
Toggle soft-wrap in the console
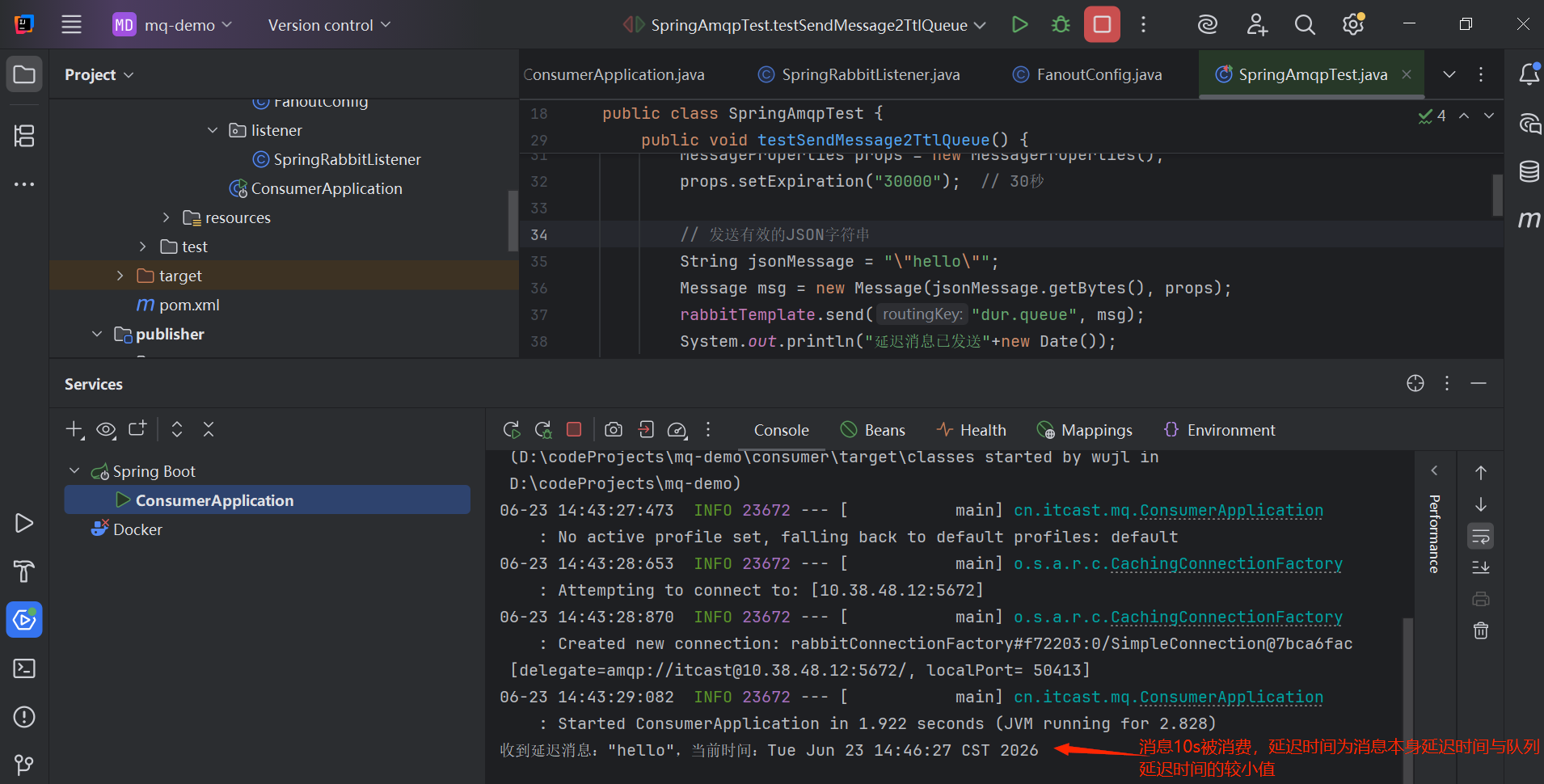click(1481, 536)
